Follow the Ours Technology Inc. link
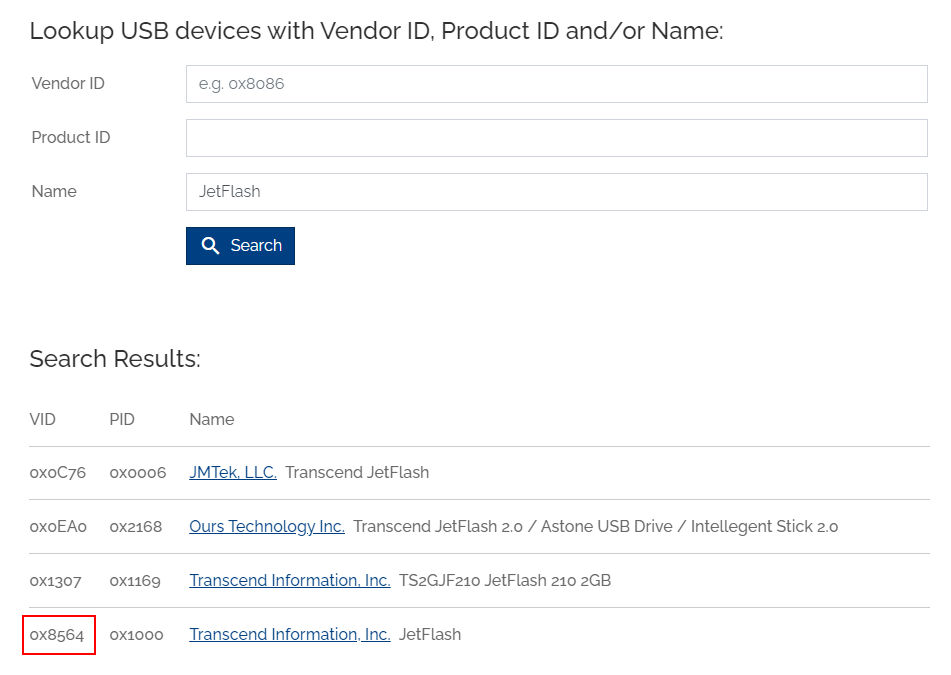 tap(267, 527)
